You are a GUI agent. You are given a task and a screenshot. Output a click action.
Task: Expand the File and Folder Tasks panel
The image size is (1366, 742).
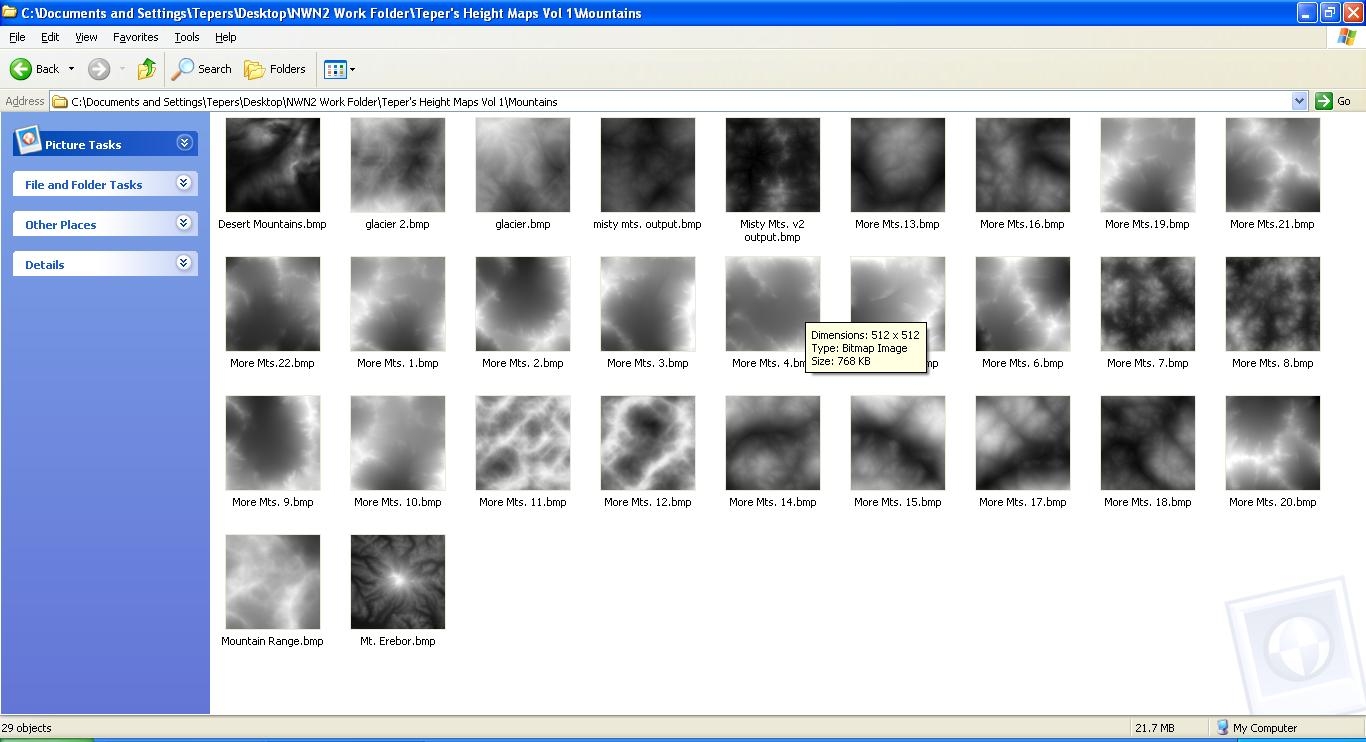(184, 183)
